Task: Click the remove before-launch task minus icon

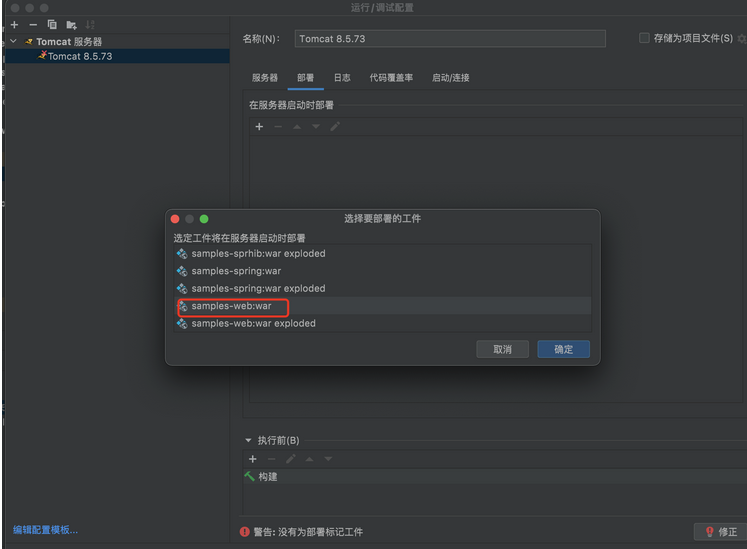Action: 272,459
